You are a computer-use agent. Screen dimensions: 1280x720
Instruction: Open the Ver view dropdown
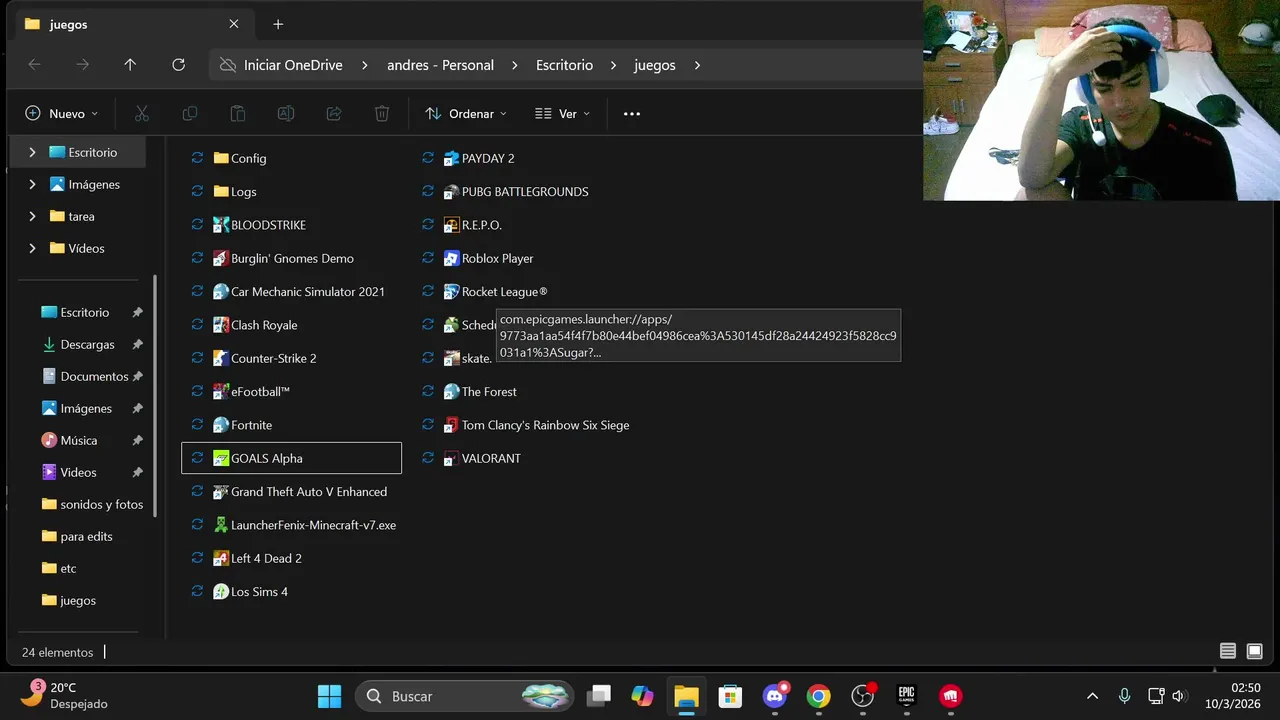tap(562, 114)
